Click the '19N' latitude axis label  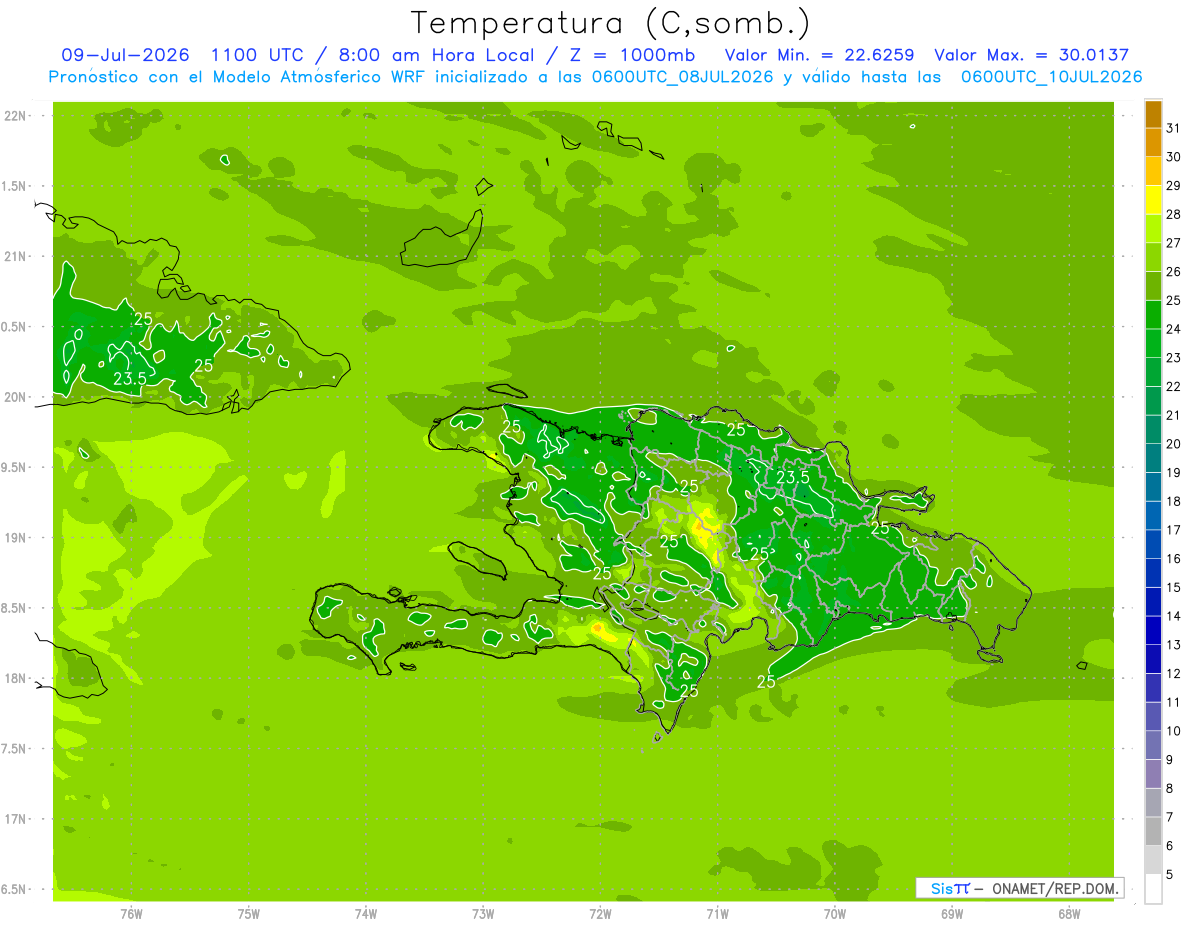(x=15, y=538)
